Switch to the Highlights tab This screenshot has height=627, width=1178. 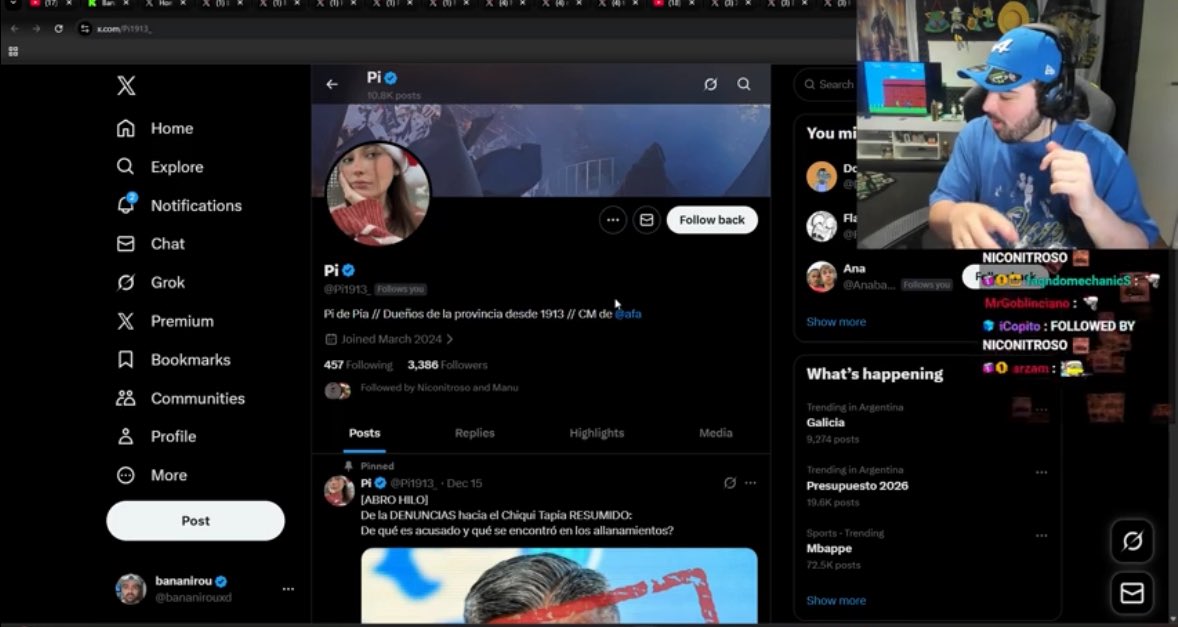point(597,433)
